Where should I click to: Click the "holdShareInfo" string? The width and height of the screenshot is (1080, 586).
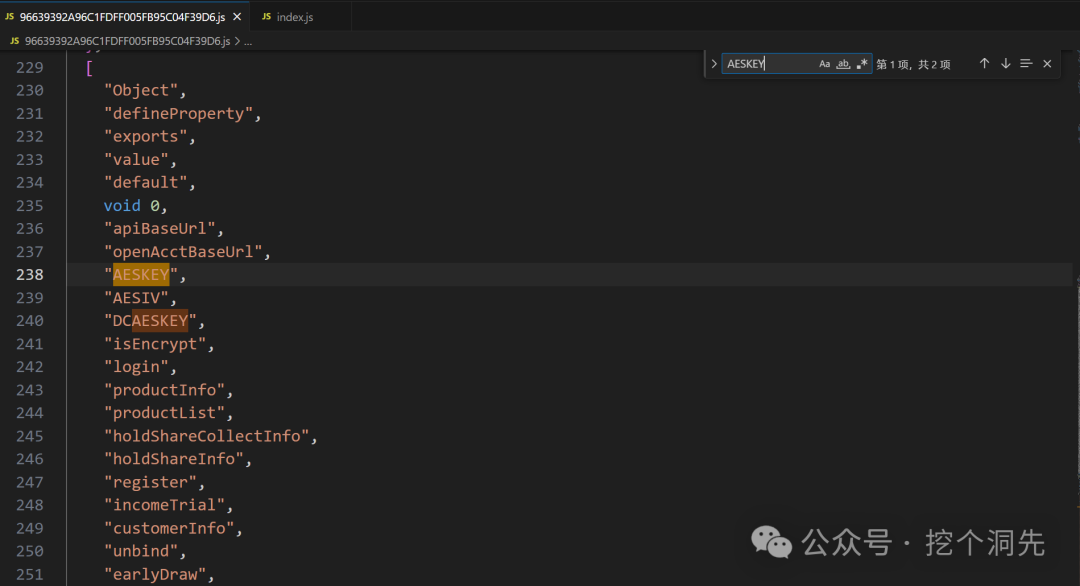pos(174,459)
